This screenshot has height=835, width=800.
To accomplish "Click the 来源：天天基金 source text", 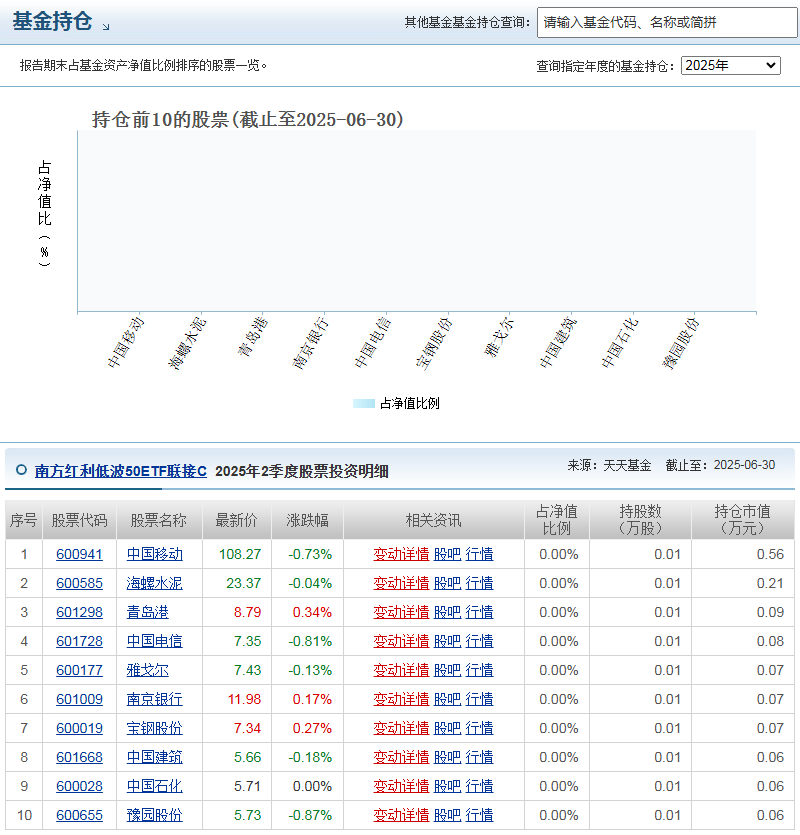I will pos(609,465).
